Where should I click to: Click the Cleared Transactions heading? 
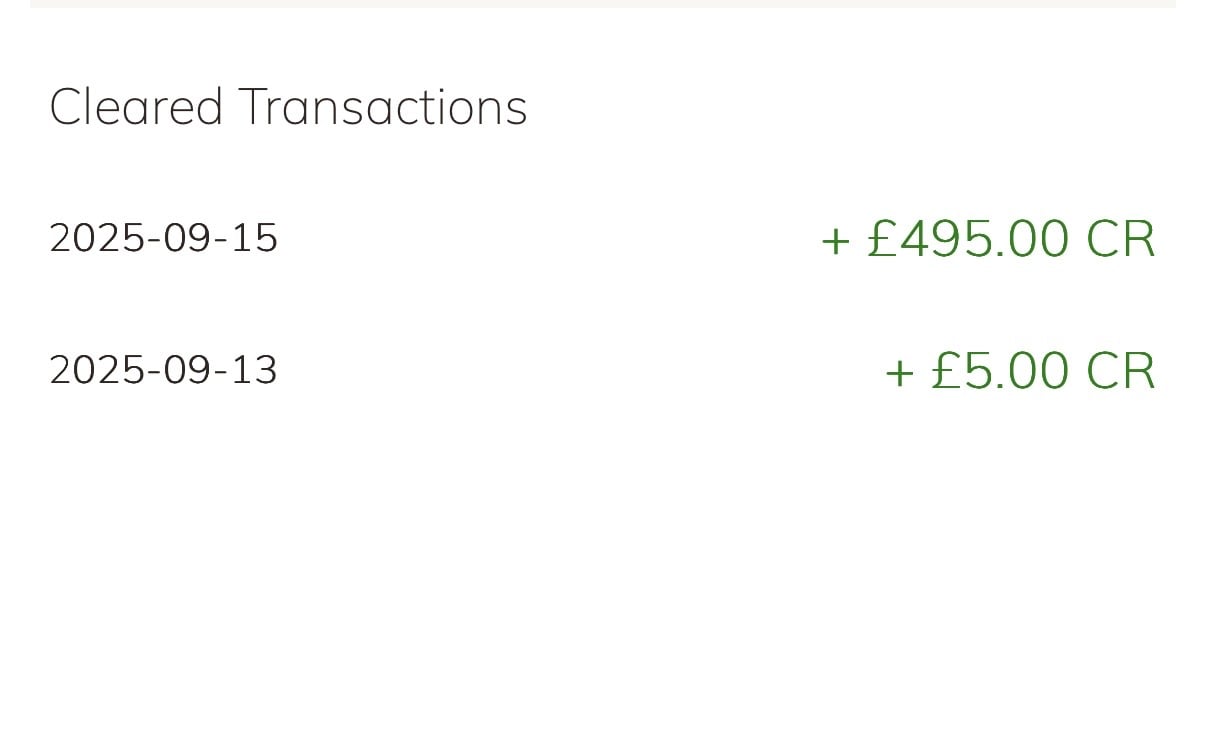tap(288, 107)
